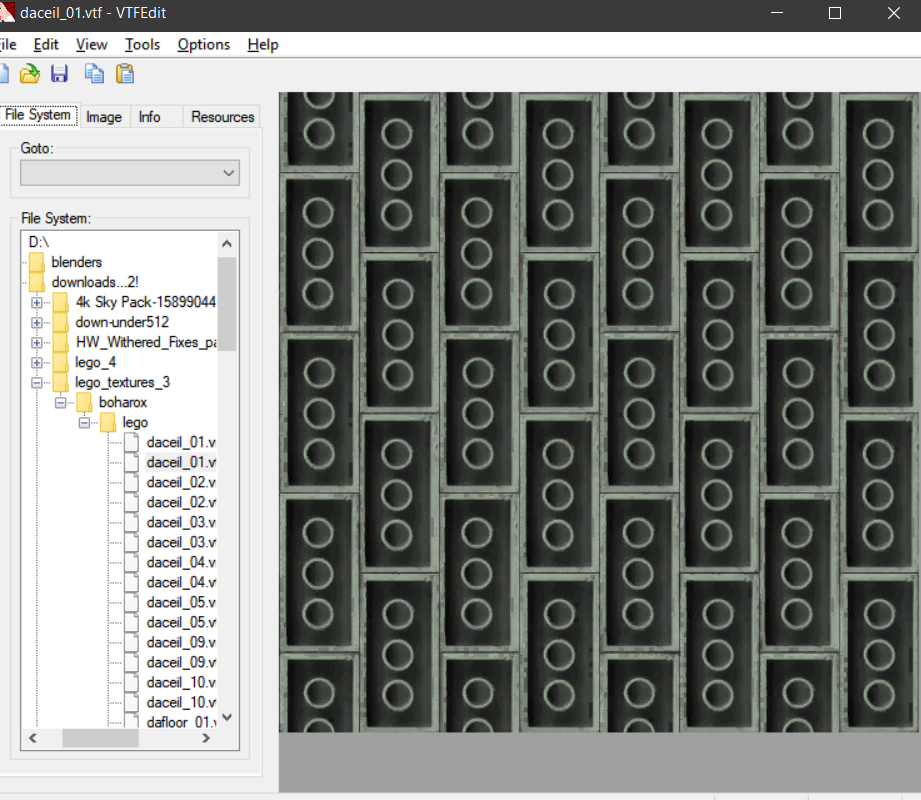Open the Edit menu
This screenshot has width=921, height=800.
(46, 45)
